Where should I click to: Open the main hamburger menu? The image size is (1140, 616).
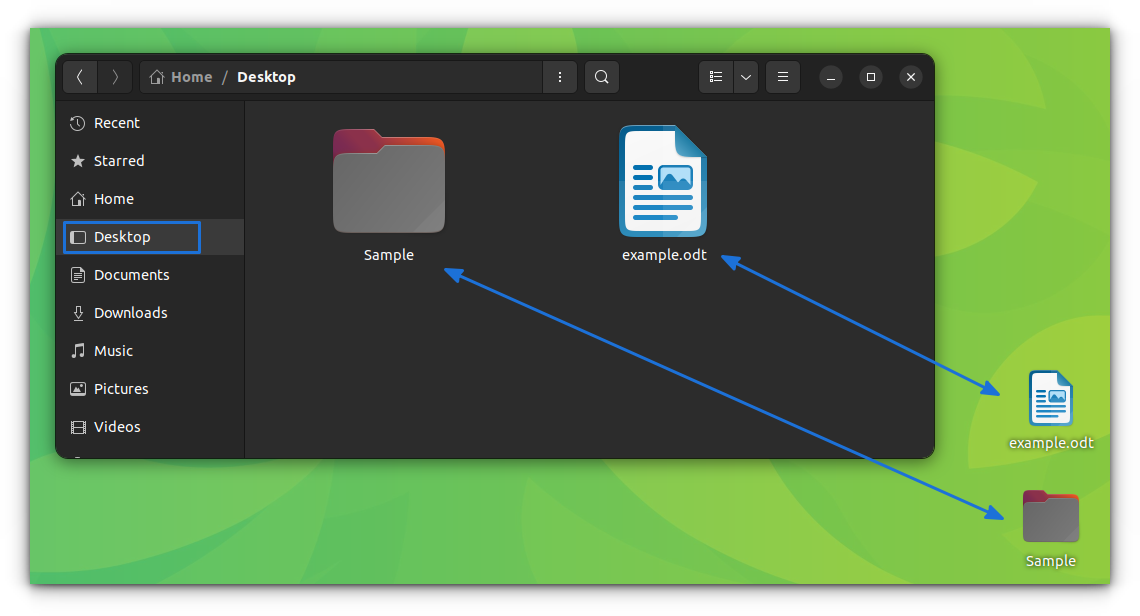[x=783, y=76]
